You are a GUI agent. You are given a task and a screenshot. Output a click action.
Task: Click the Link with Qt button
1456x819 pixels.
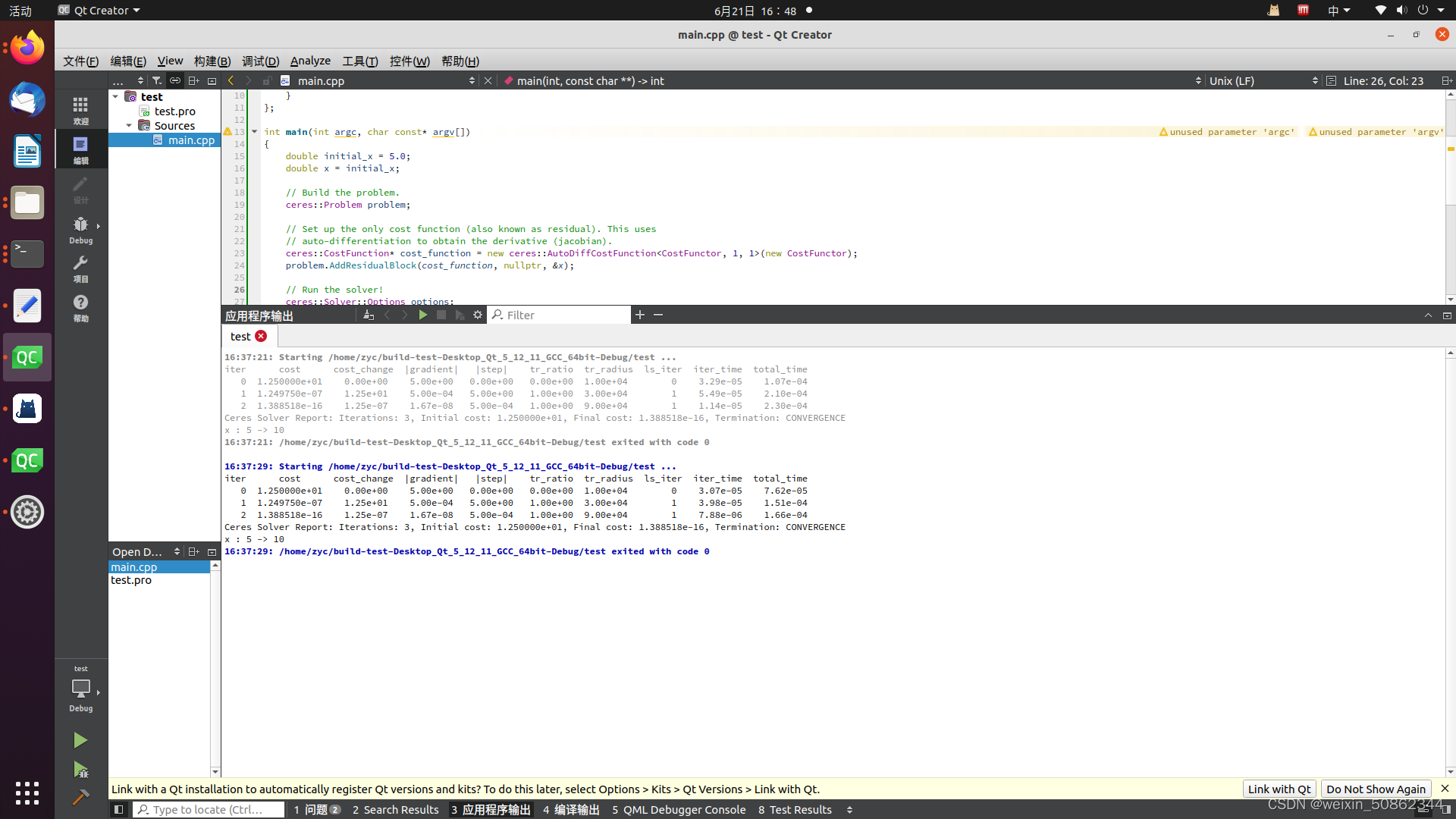[1279, 789]
